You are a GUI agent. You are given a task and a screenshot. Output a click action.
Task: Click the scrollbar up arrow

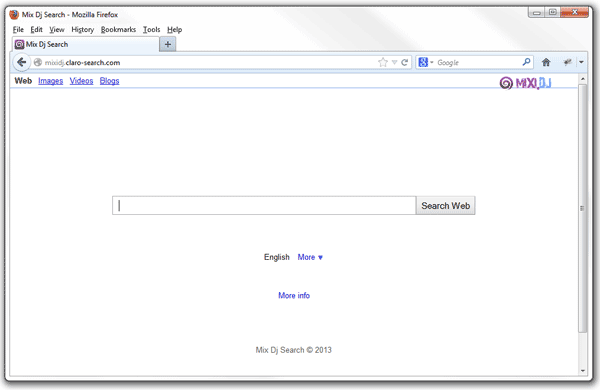tap(582, 79)
